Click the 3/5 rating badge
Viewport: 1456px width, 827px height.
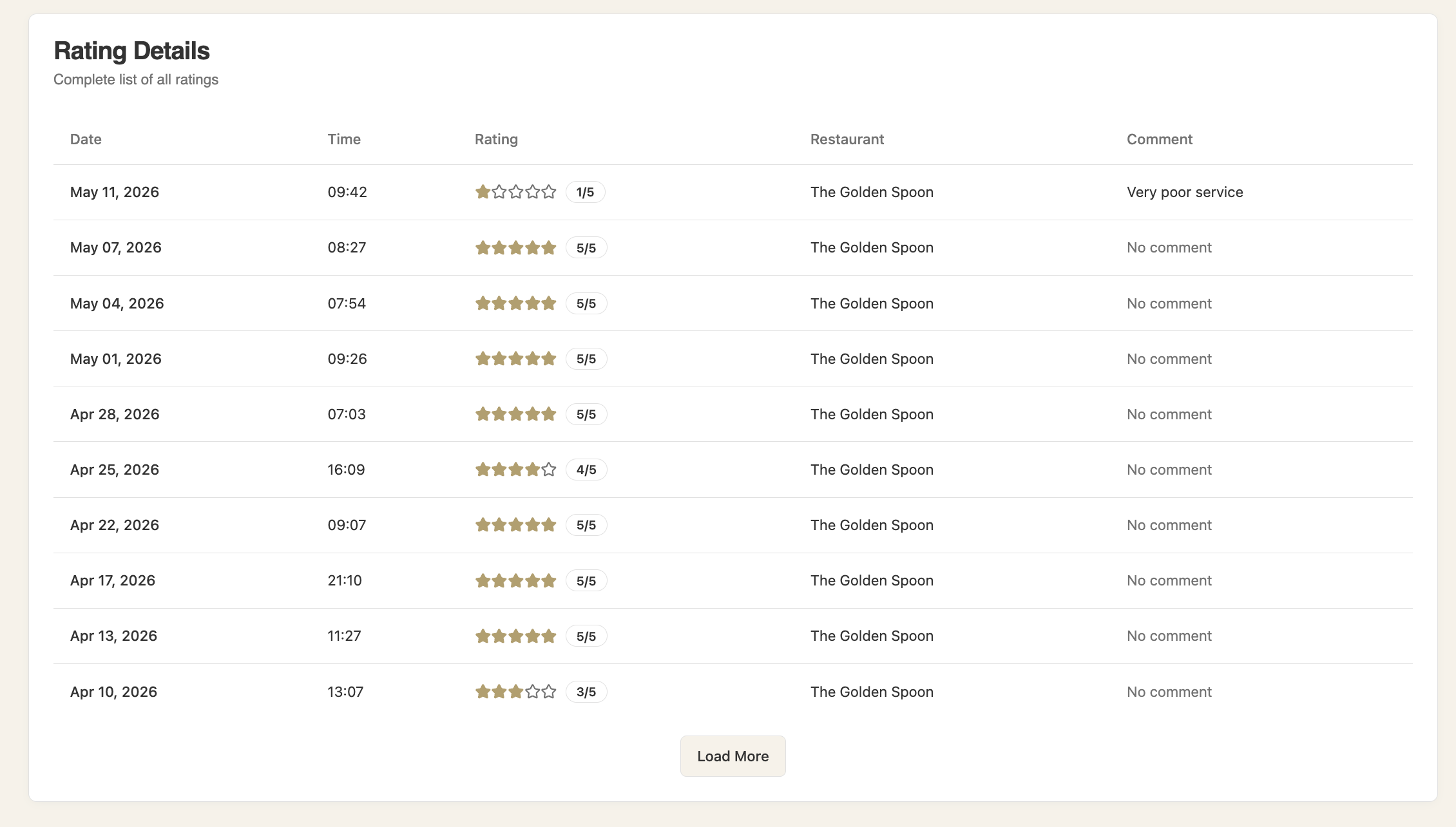[x=586, y=692]
